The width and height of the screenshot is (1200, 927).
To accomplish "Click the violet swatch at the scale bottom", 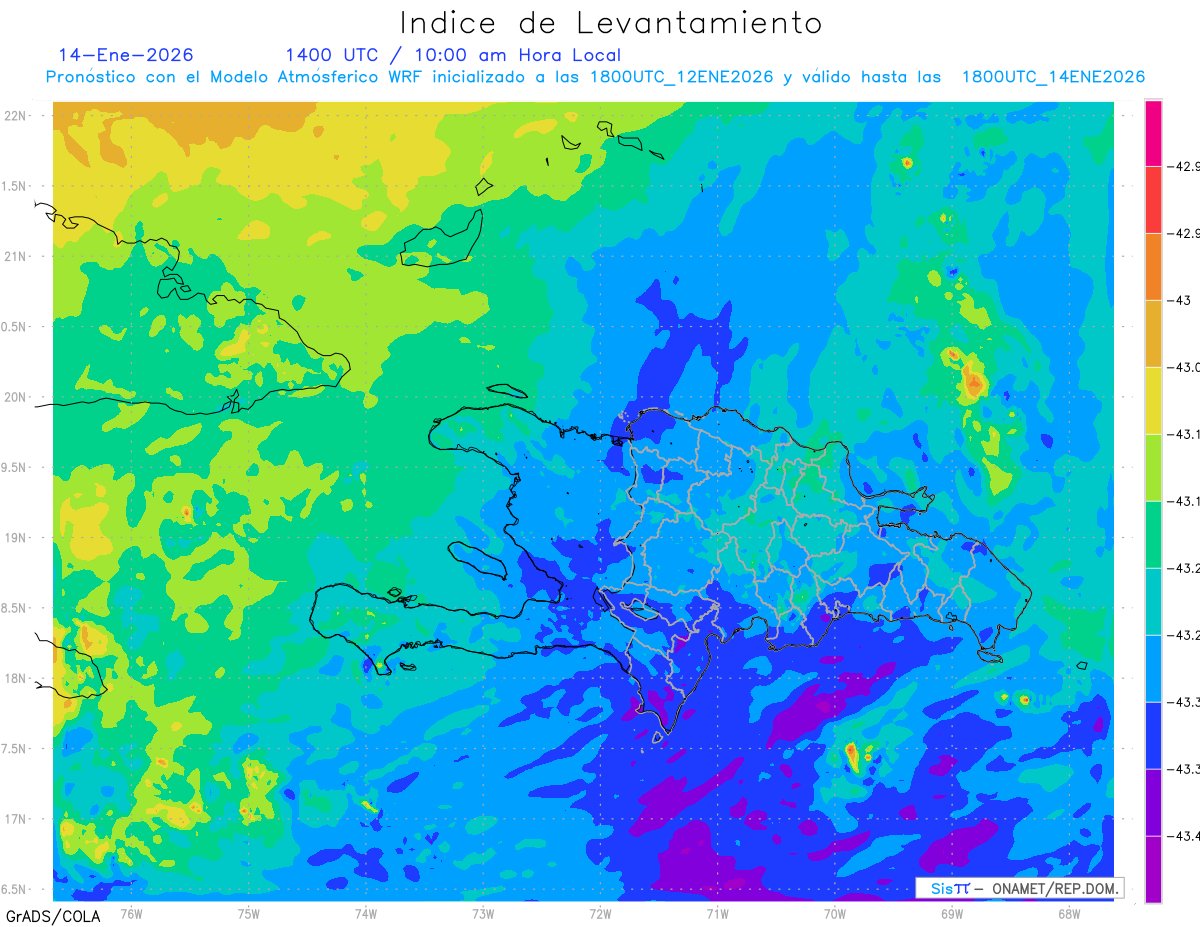I will 1153,869.
